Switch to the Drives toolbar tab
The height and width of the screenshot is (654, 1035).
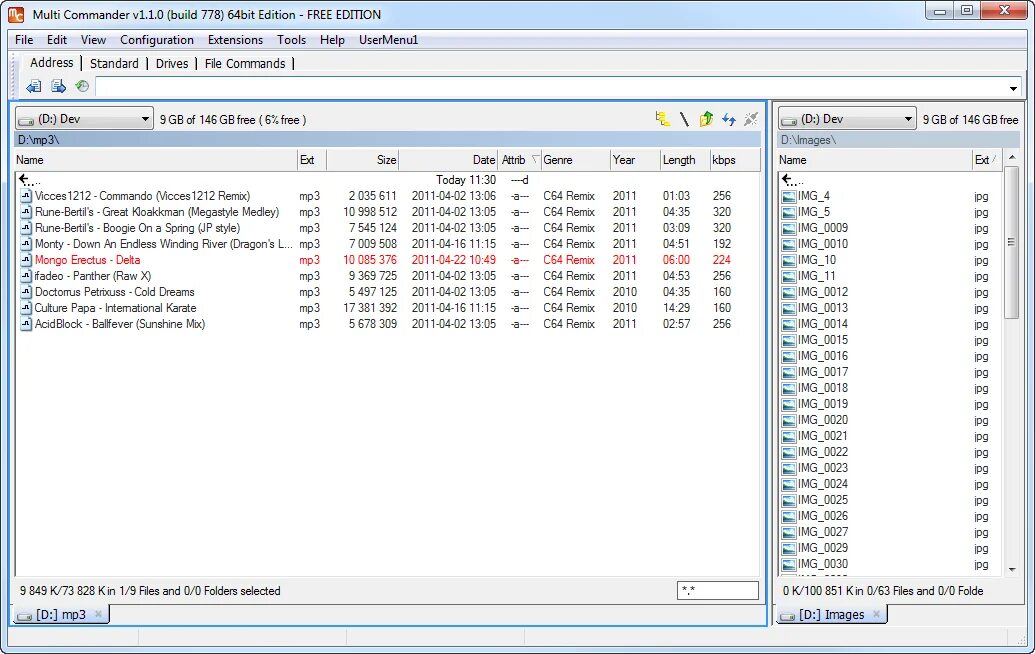click(x=172, y=63)
